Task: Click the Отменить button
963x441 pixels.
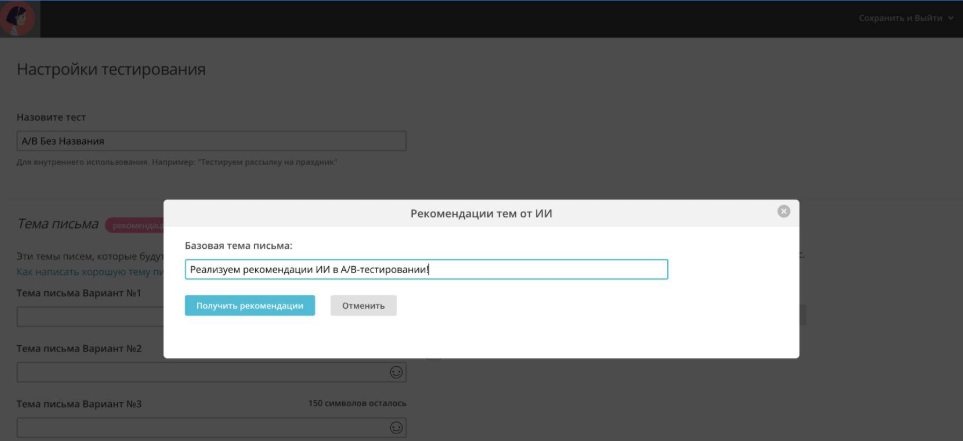Action: pos(364,305)
